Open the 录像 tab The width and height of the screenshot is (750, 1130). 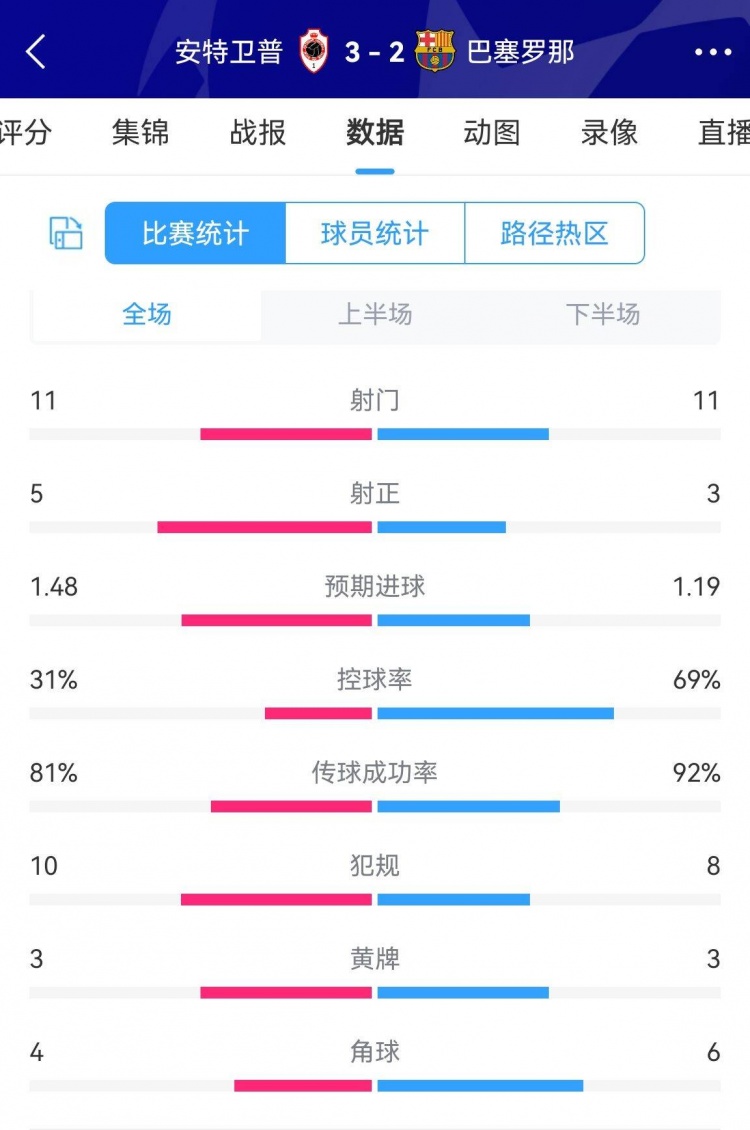609,133
